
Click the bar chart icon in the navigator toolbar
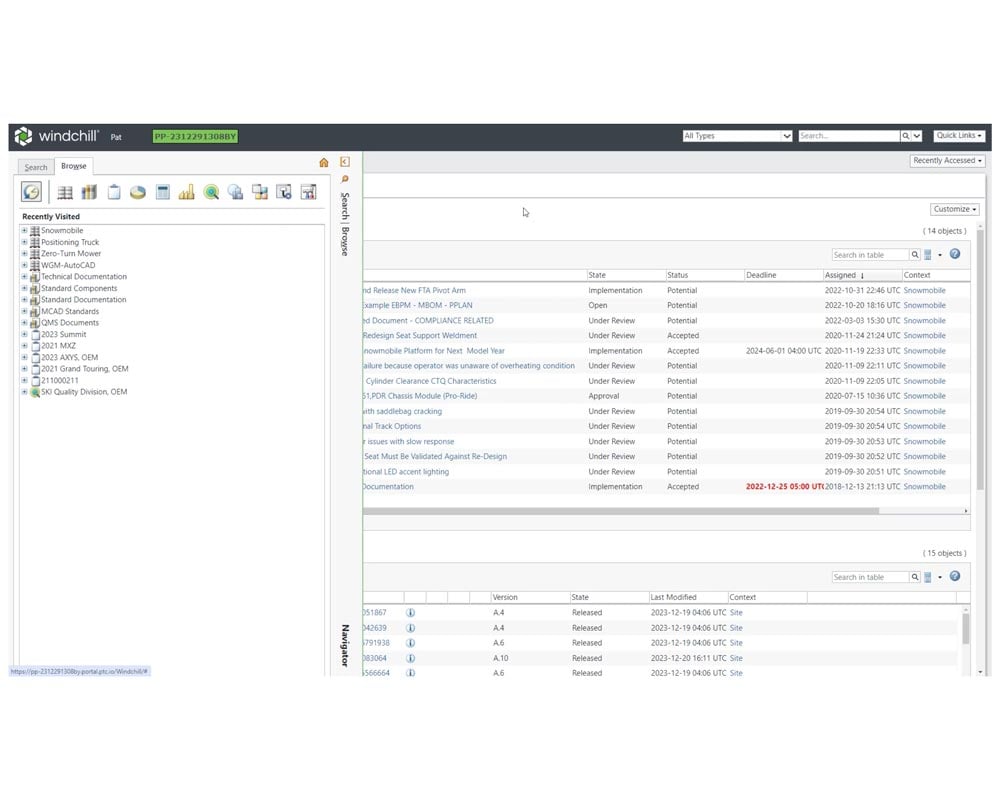pos(187,192)
